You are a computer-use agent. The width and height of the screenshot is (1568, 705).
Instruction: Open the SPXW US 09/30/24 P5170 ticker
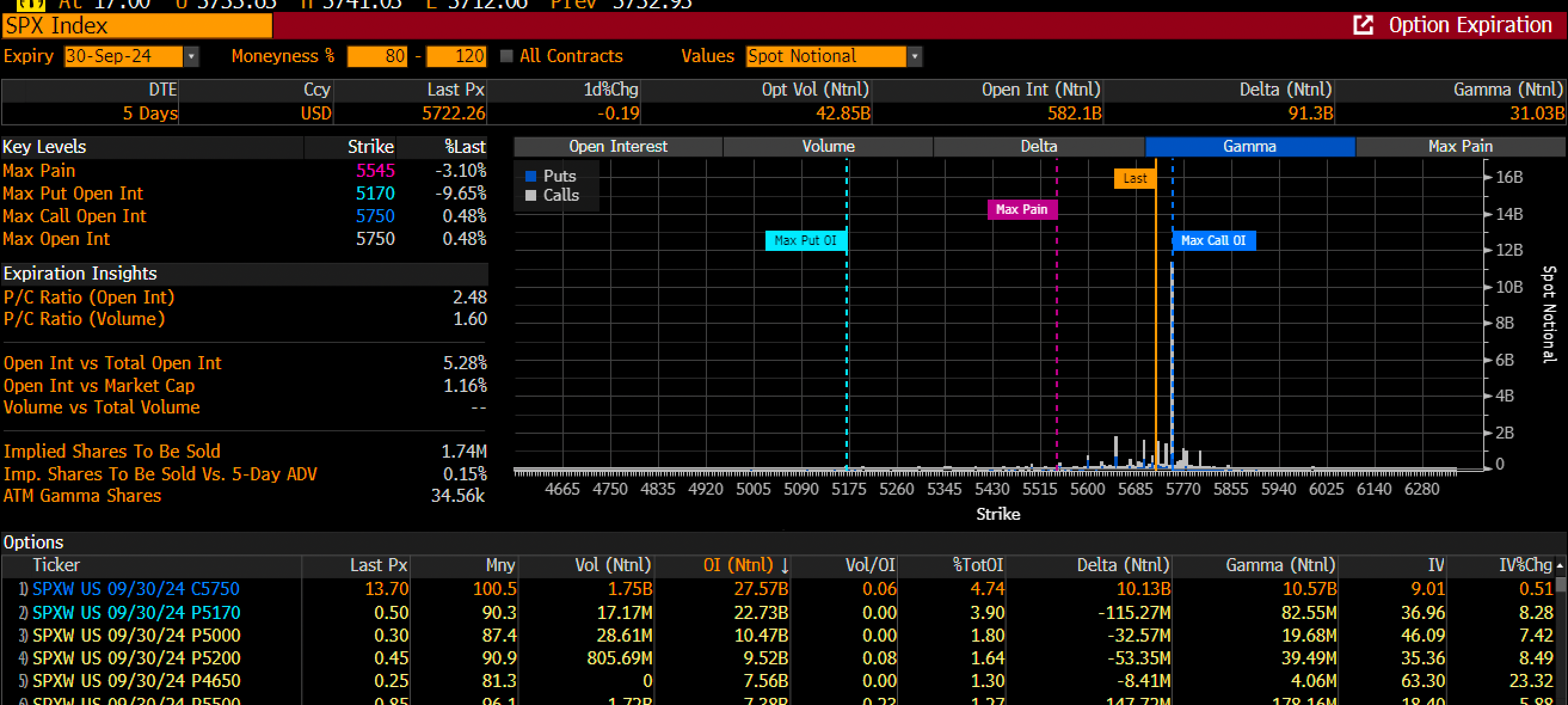[136, 612]
